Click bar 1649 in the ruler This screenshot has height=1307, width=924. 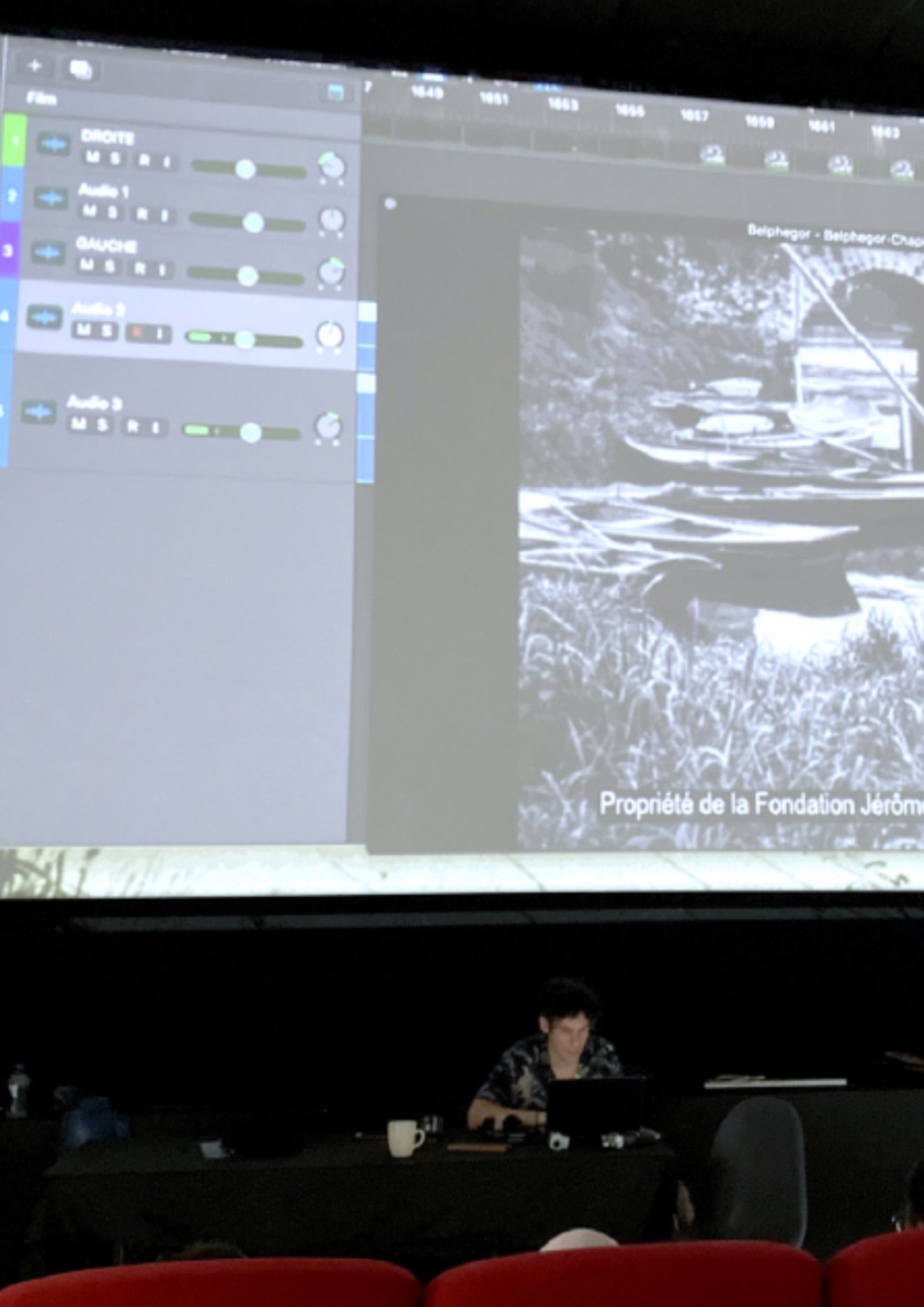[x=426, y=92]
